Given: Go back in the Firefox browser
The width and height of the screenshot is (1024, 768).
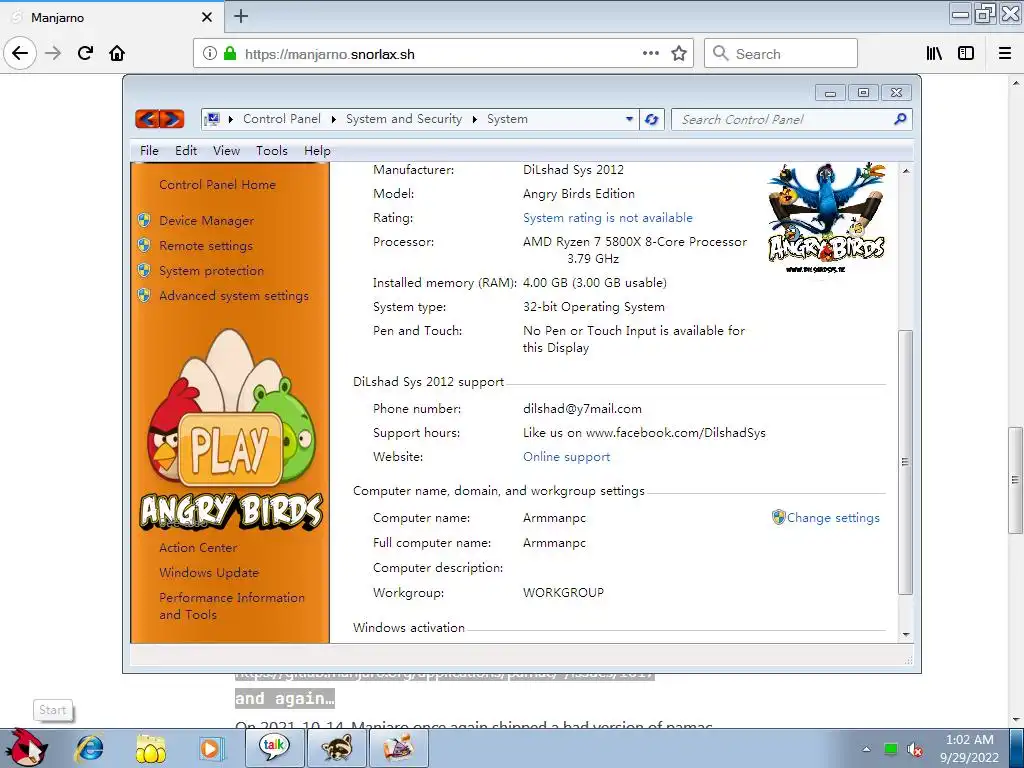Looking at the screenshot, I should (x=20, y=53).
